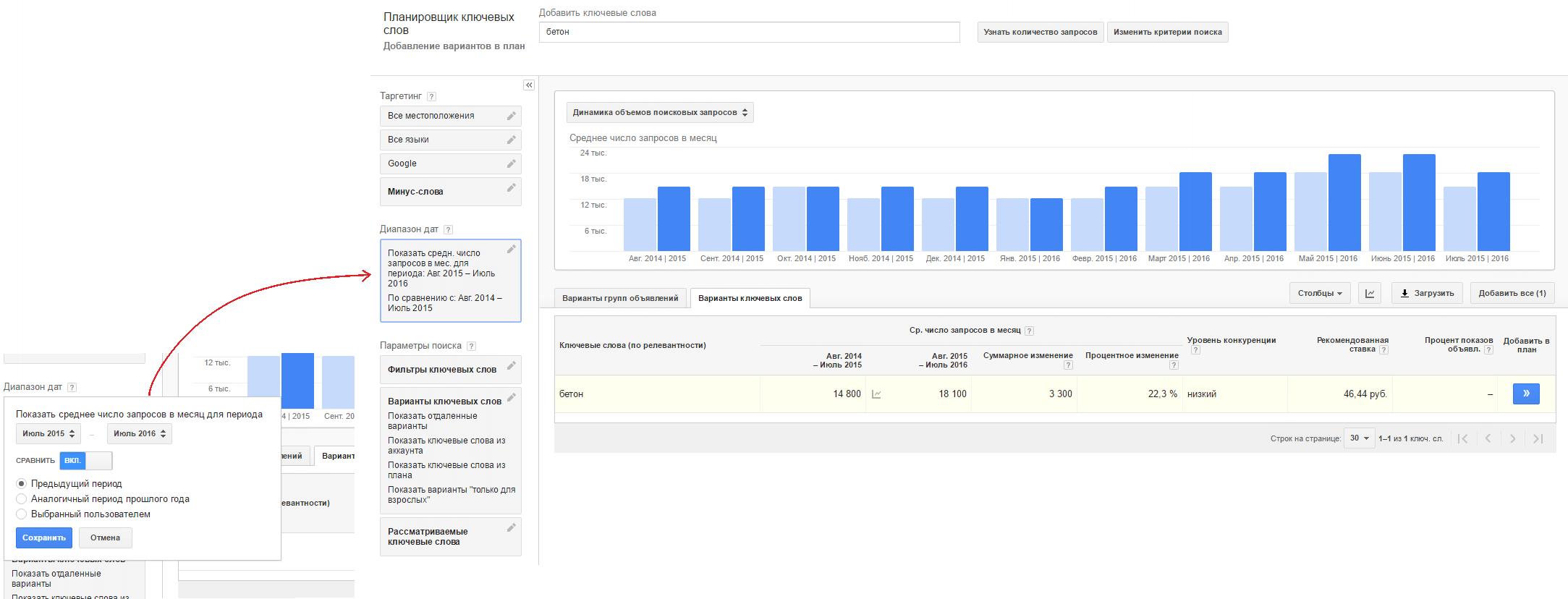Switch to Варианты групп объявлений tab
Image resolution: width=1568 pixels, height=599 pixels.
(620, 298)
